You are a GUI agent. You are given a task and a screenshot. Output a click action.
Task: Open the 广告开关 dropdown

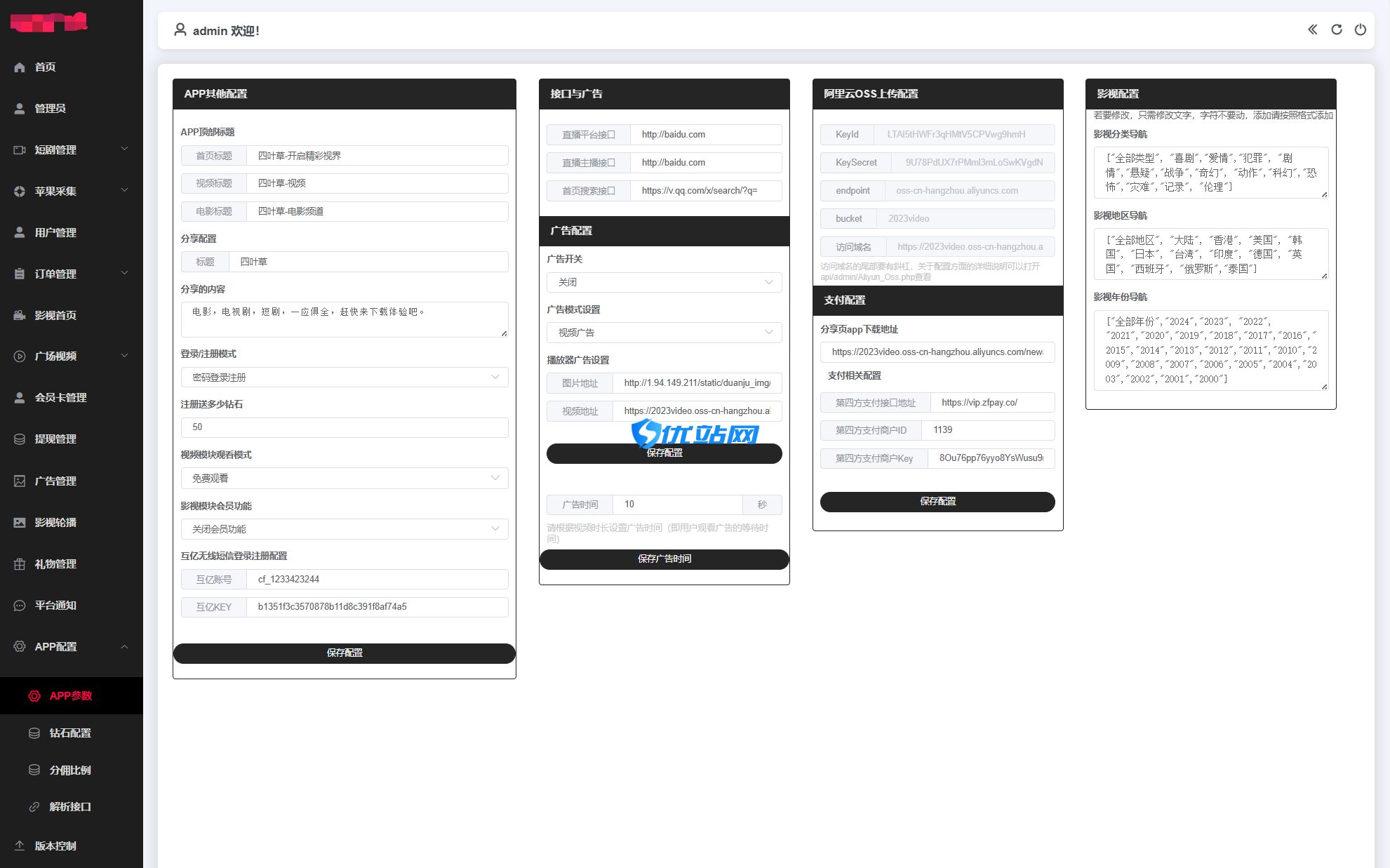pos(663,282)
